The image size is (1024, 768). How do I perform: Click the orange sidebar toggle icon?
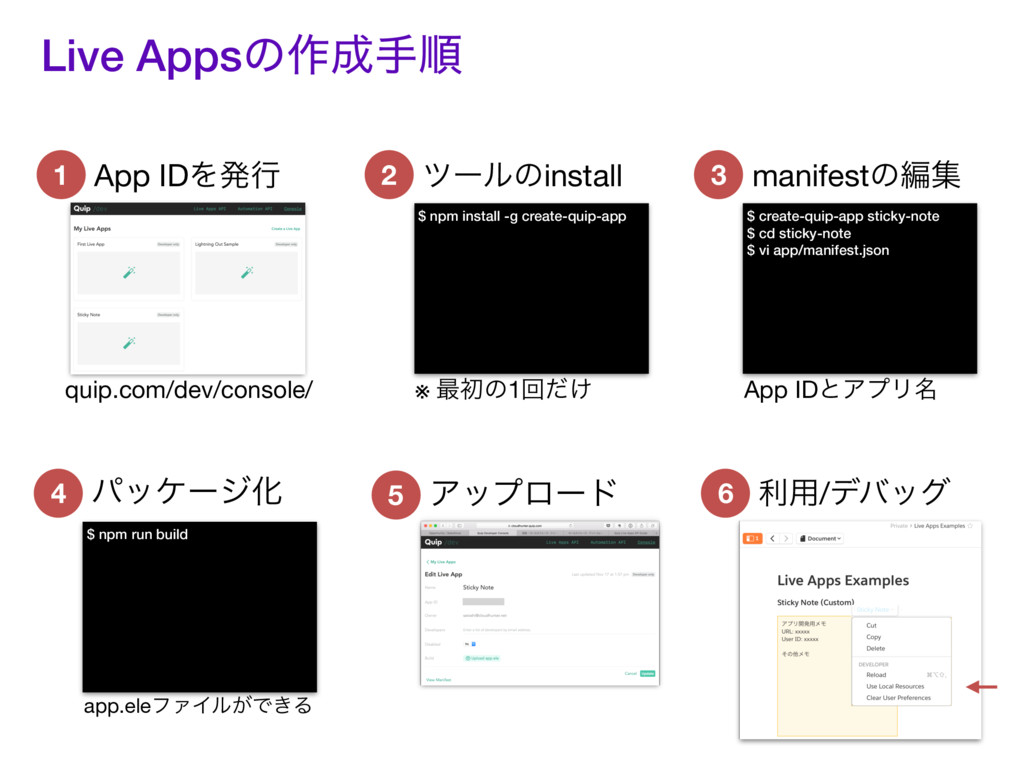pos(752,539)
